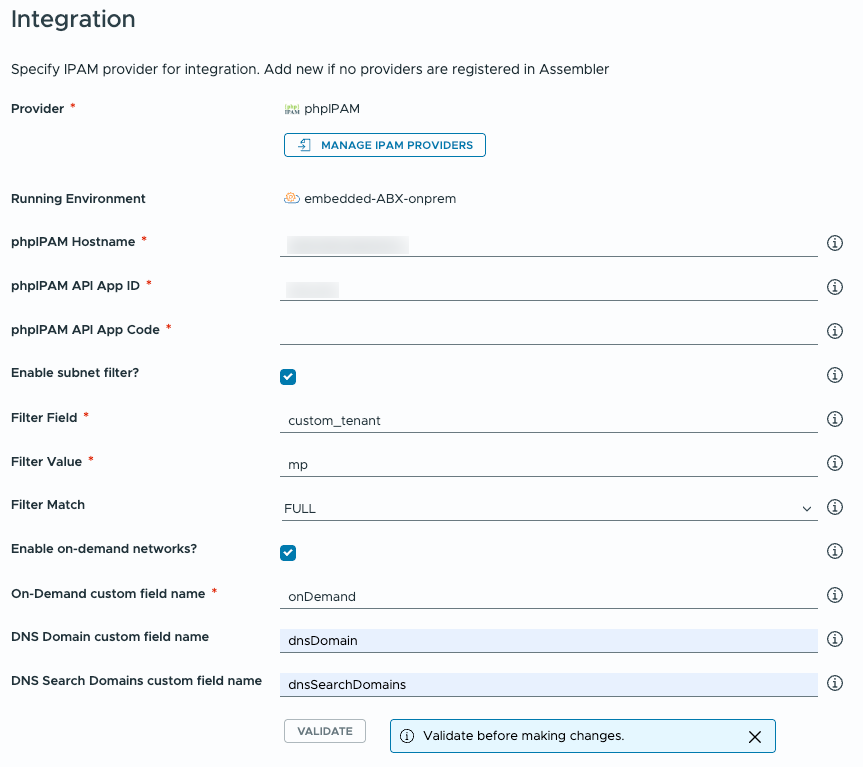The height and width of the screenshot is (767, 863).
Task: Click the info icon beside Filter Field
Action: (x=835, y=419)
